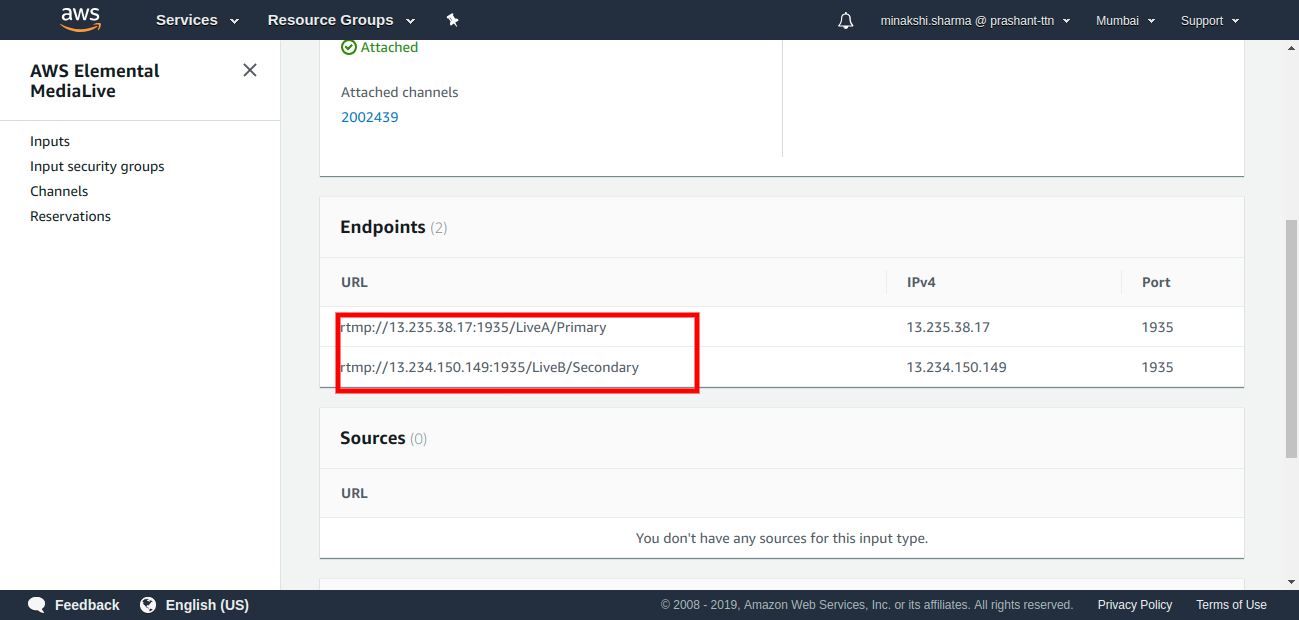Screen dimensions: 1299x620
Task: Click the Feedback button
Action: (74, 605)
